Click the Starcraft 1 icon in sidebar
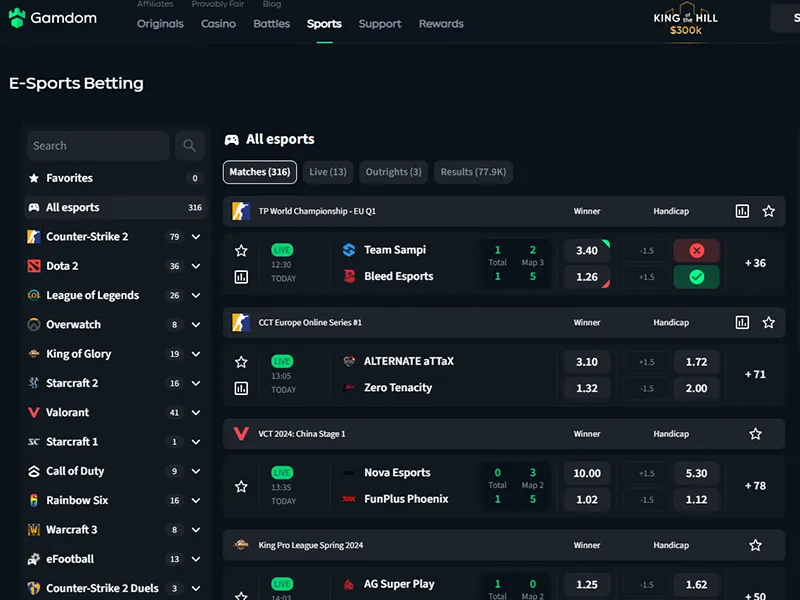Viewport: 800px width, 600px height. tap(34, 442)
